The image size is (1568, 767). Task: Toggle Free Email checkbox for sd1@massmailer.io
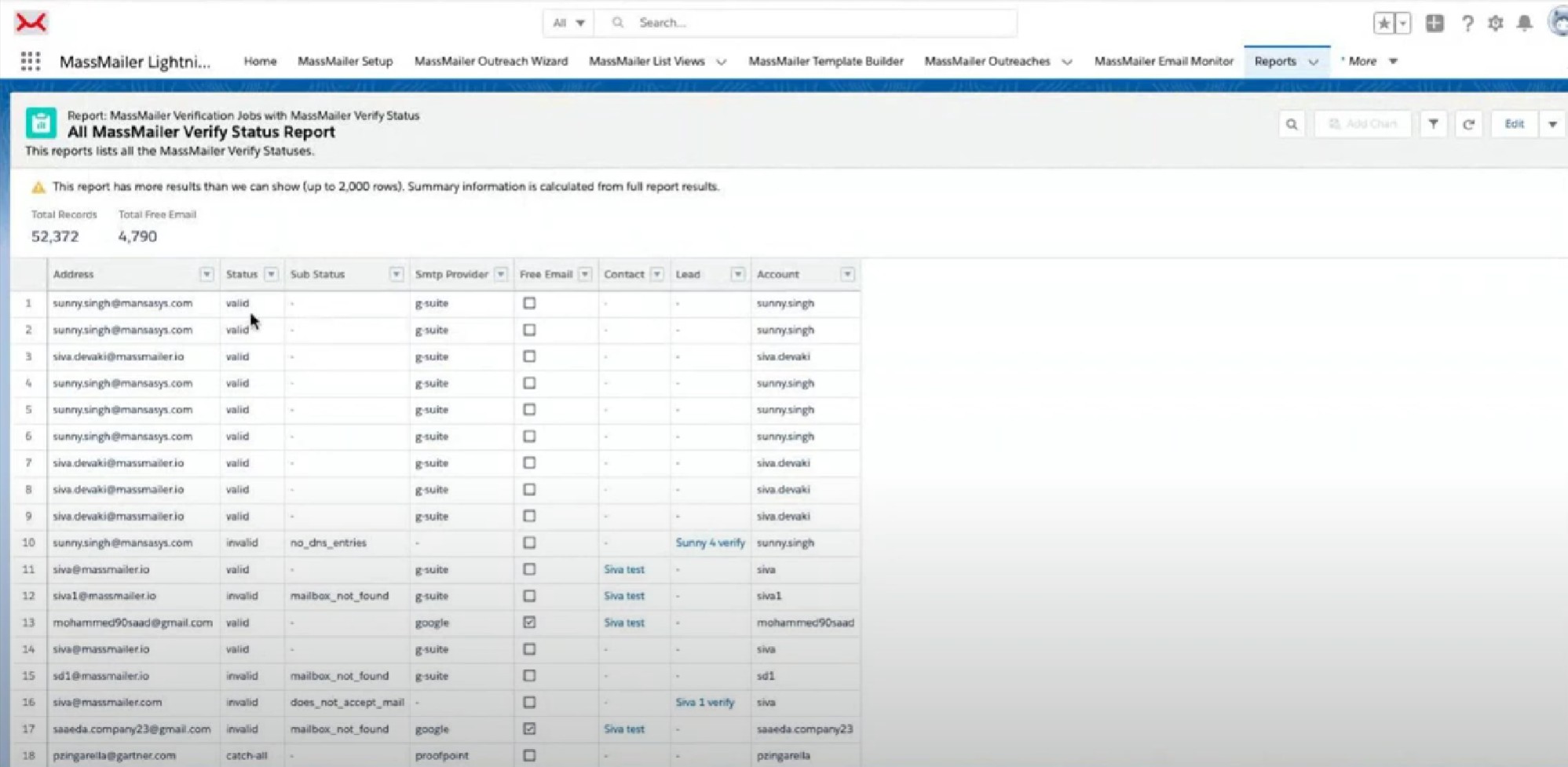[529, 676]
